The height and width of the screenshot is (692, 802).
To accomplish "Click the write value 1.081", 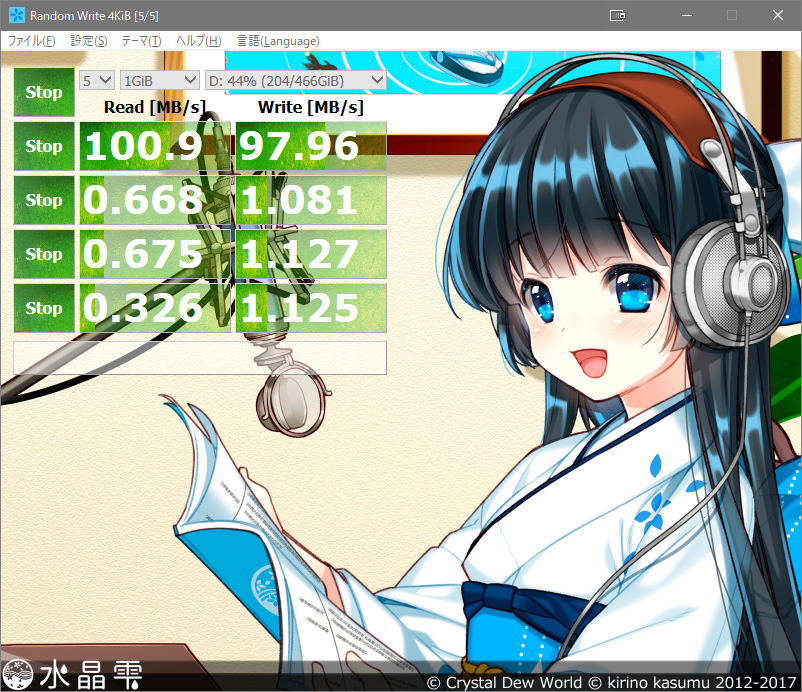I will click(x=311, y=200).
